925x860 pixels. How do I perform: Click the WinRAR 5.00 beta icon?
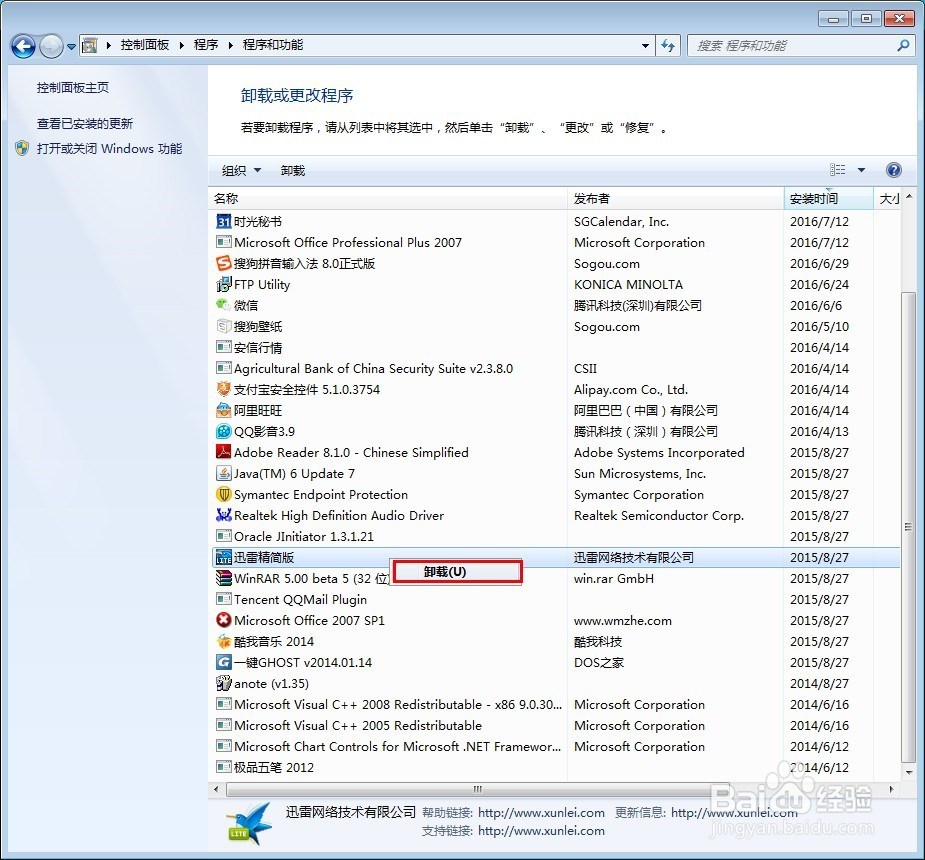point(225,579)
